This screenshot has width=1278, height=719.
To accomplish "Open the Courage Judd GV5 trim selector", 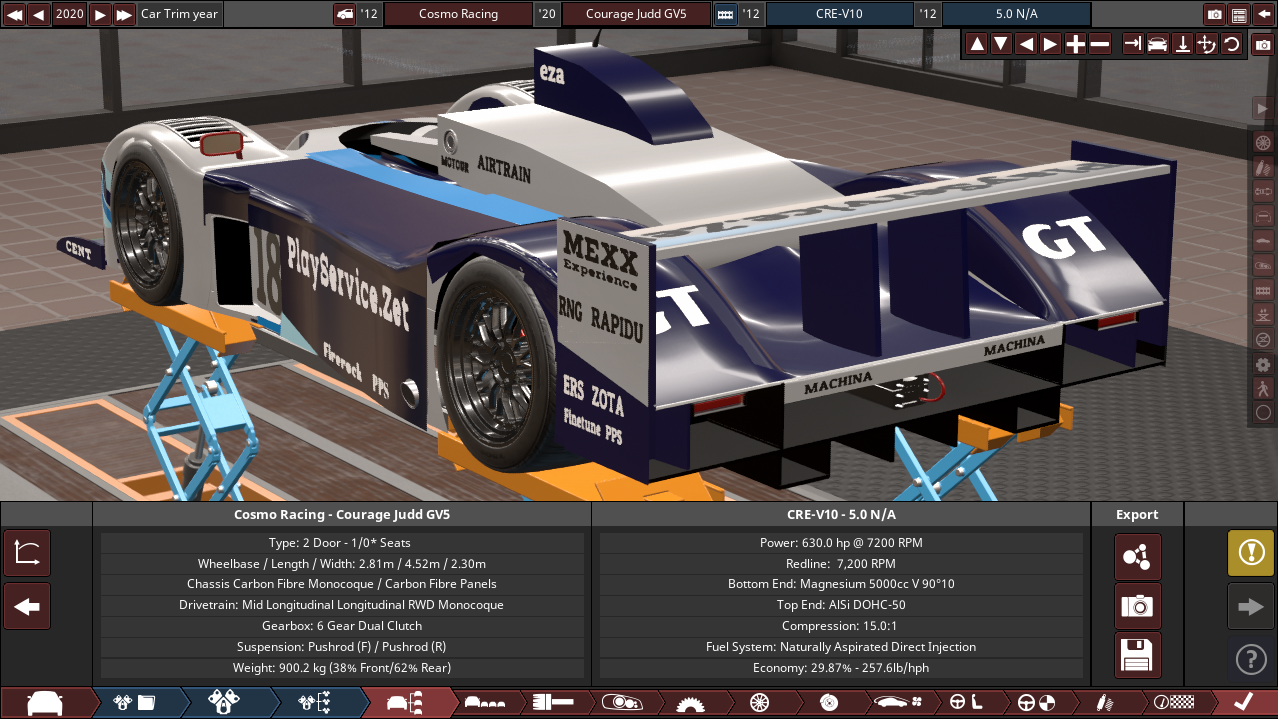I will pos(636,14).
